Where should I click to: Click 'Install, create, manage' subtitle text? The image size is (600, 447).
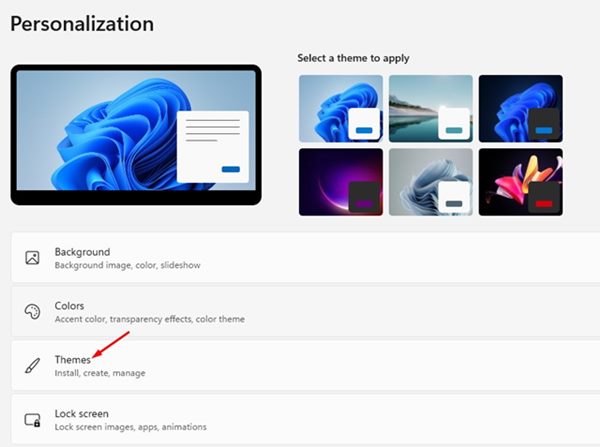[100, 373]
